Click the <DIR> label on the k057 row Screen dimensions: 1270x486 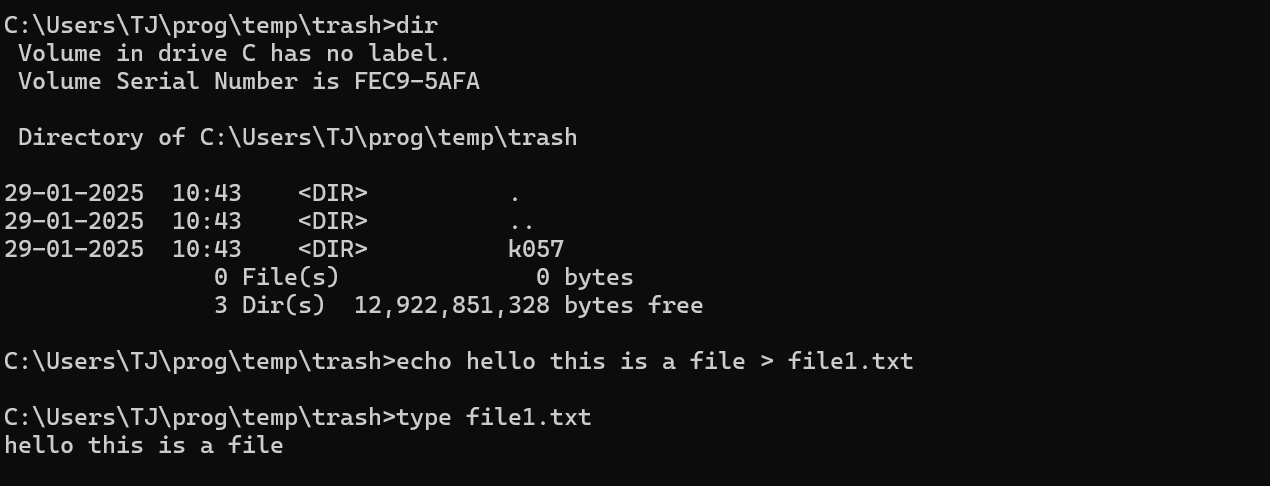pyautogui.click(x=333, y=249)
